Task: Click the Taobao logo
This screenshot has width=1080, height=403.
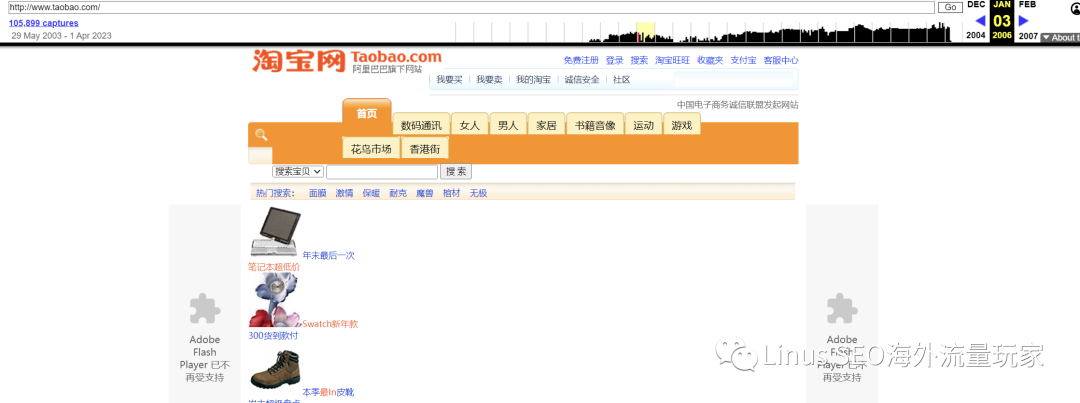Action: (346, 61)
